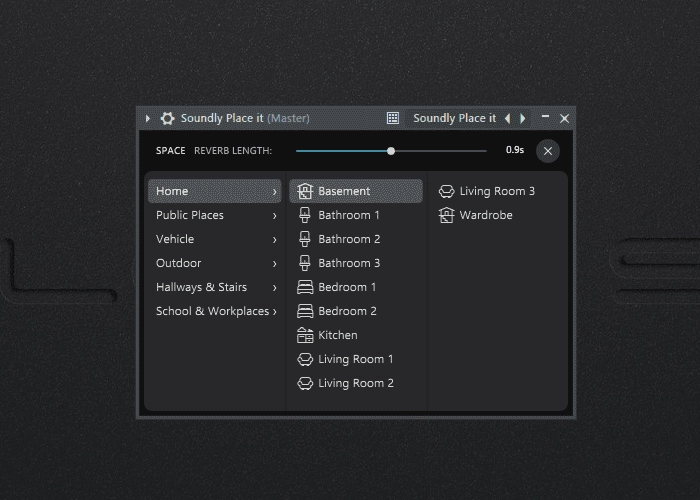Image resolution: width=700 pixels, height=500 pixels.
Task: Select the Hallways & Stairs category
Action: 215,288
